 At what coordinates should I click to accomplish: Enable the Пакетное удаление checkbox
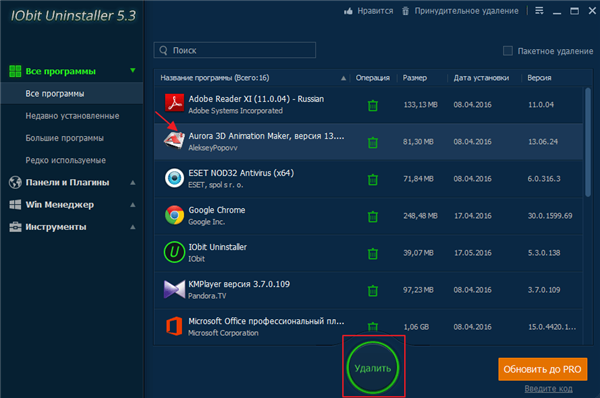pyautogui.click(x=508, y=51)
